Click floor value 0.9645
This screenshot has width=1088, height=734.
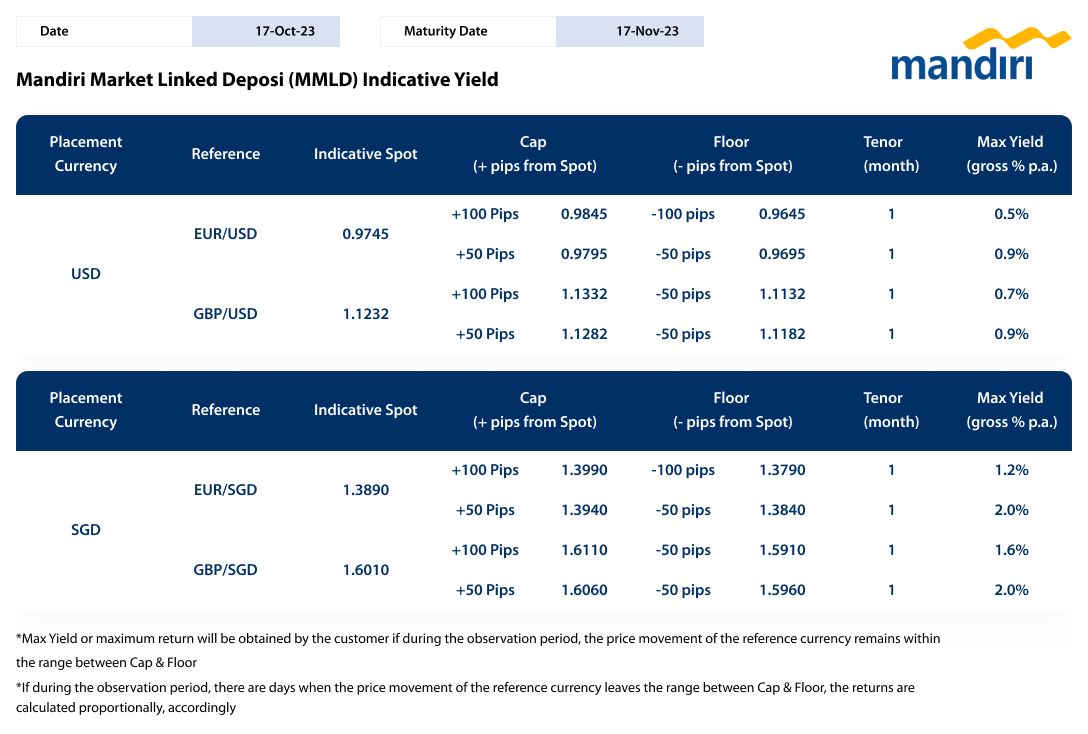pos(782,214)
